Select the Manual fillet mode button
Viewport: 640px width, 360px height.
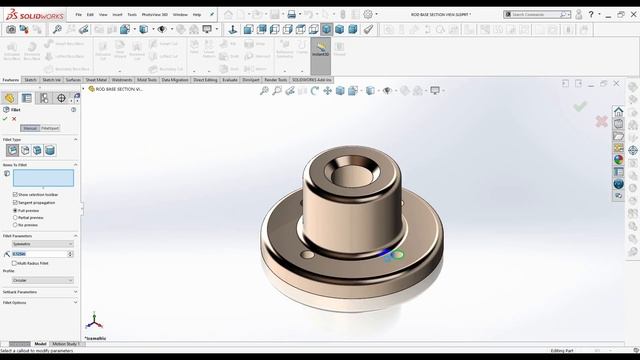30,128
